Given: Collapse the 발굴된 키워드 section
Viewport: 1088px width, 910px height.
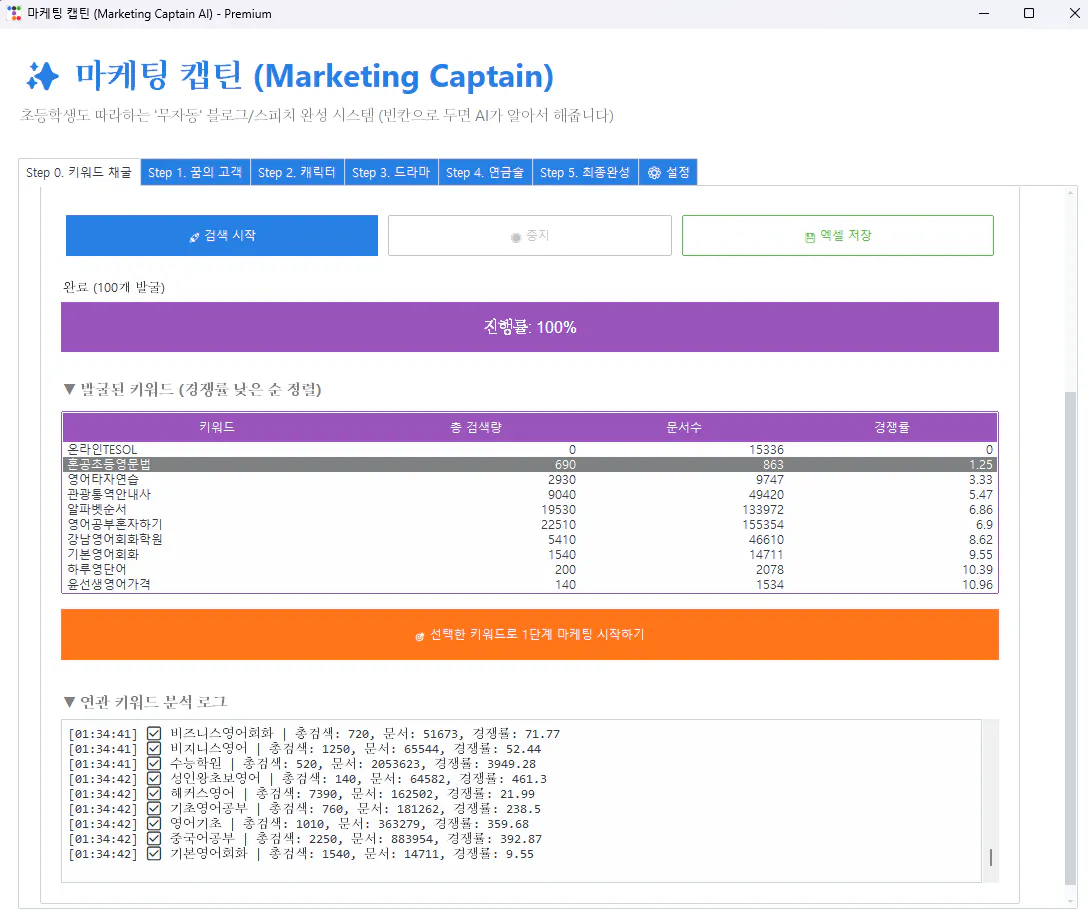Looking at the screenshot, I should tap(68, 389).
